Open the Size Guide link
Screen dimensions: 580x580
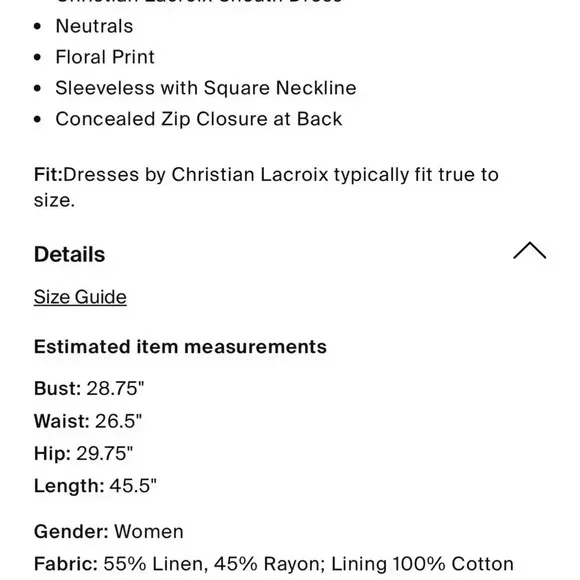click(80, 297)
